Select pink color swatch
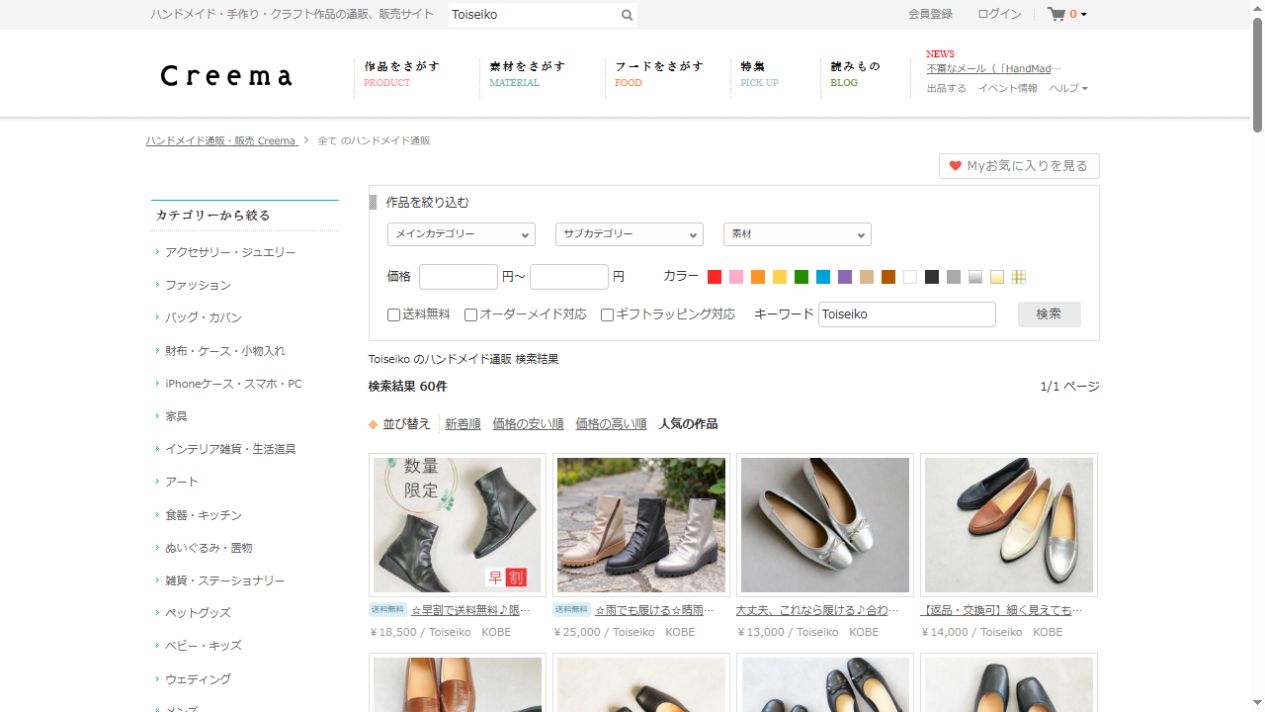1265x712 pixels. tap(736, 277)
